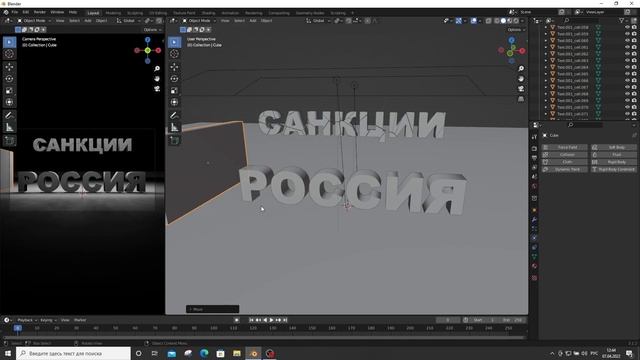Select the Measure tool in User Perspective viewport

coord(174,127)
